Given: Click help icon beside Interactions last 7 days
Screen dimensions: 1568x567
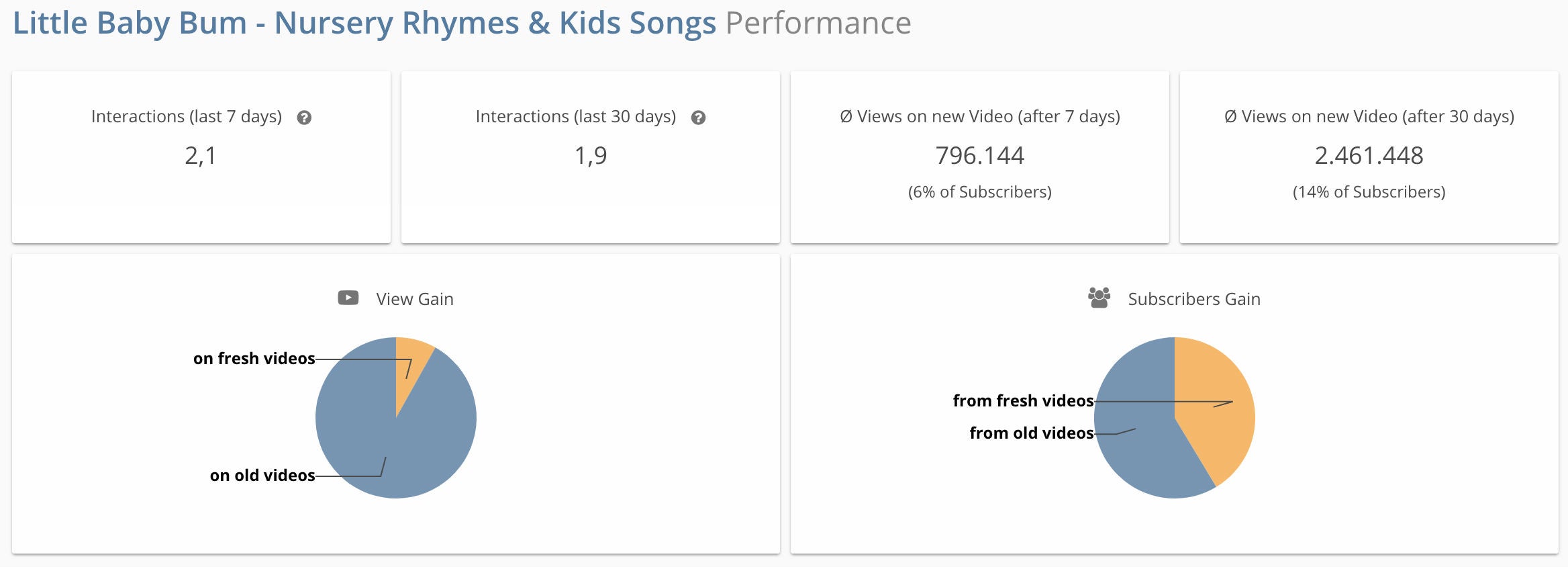Looking at the screenshot, I should coord(304,118).
